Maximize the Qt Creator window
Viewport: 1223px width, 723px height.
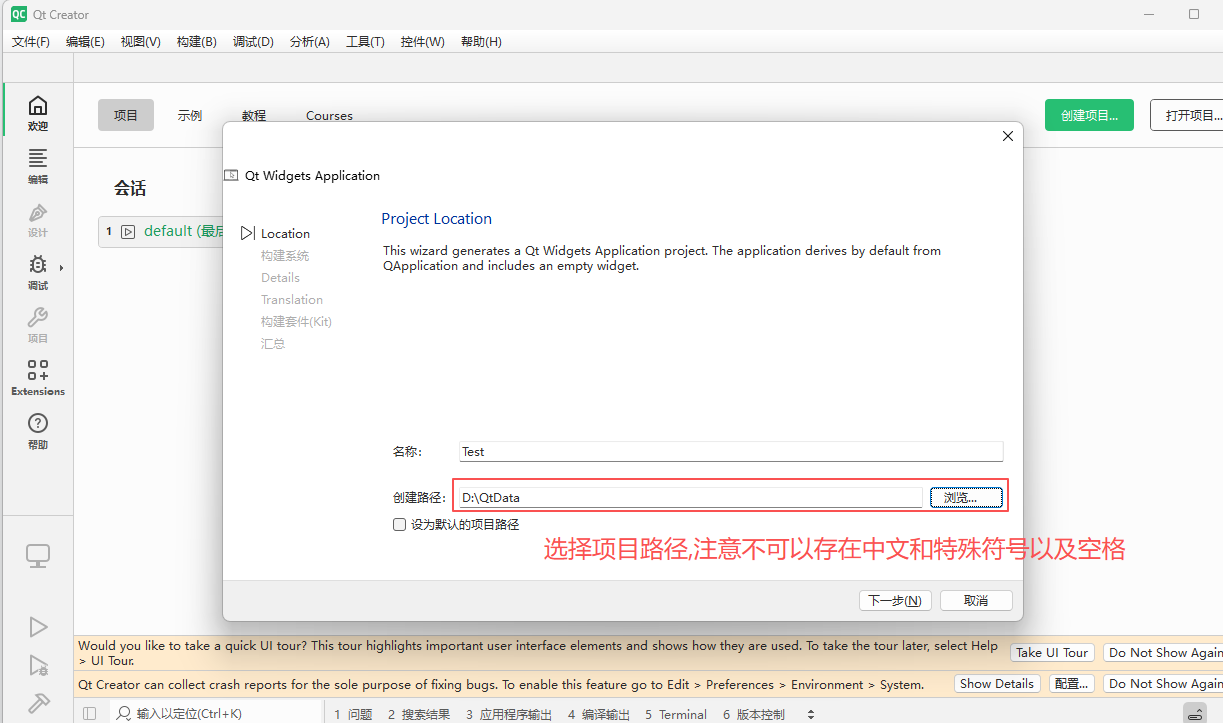1194,14
